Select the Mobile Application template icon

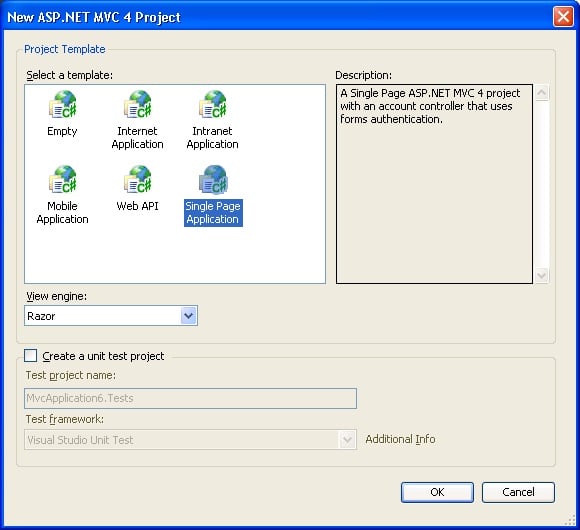tap(63, 179)
